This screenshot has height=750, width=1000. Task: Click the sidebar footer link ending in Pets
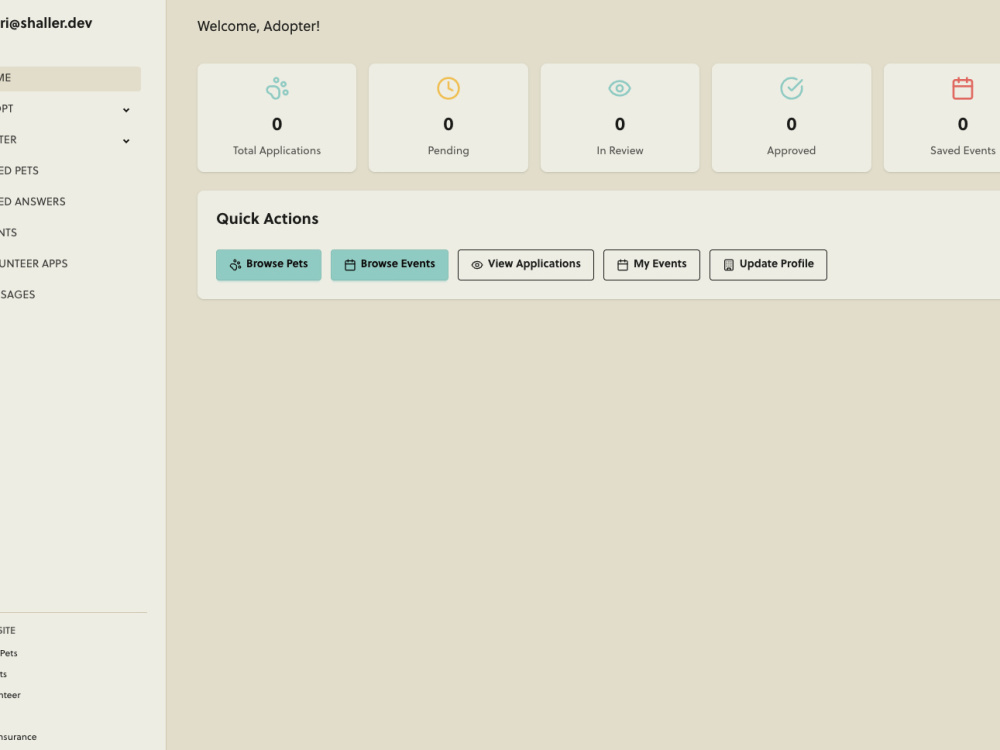[x=9, y=653]
